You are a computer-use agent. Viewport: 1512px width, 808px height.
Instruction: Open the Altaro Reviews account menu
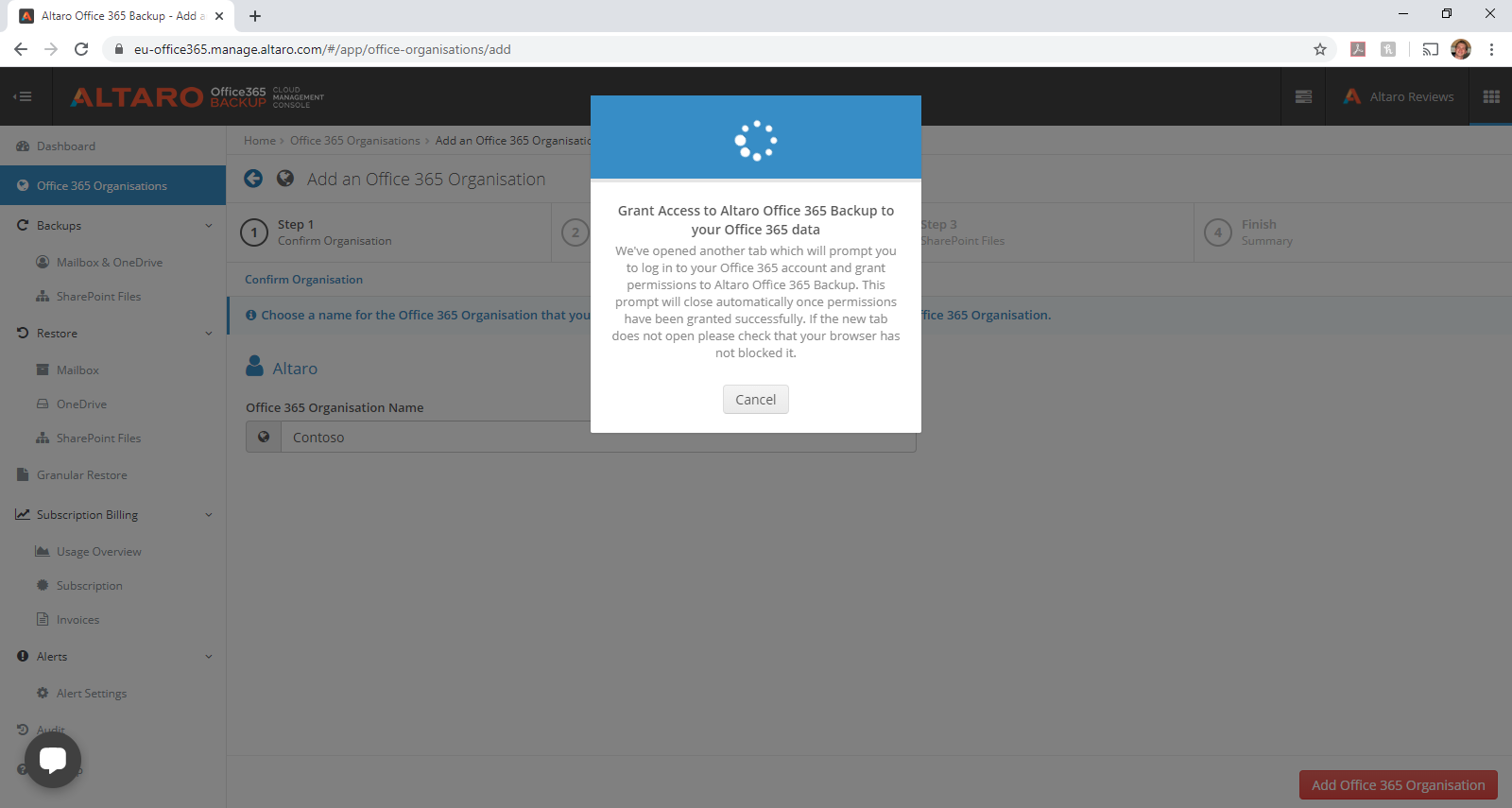(1399, 96)
